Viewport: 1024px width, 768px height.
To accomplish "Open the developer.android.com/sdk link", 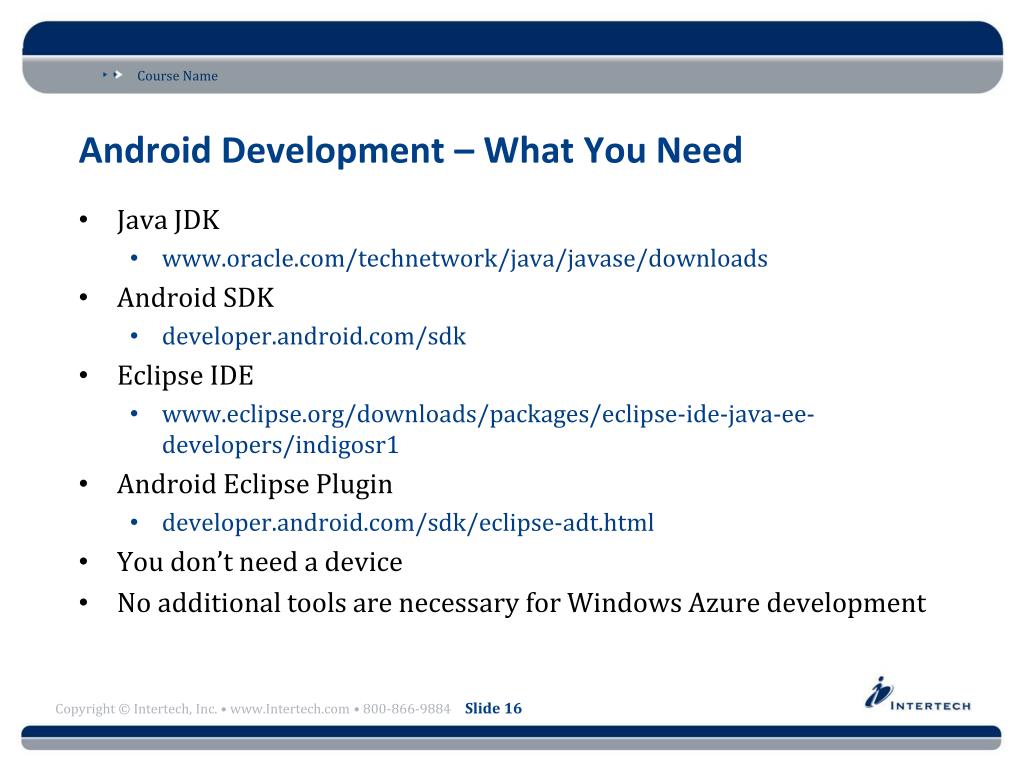I will (313, 337).
